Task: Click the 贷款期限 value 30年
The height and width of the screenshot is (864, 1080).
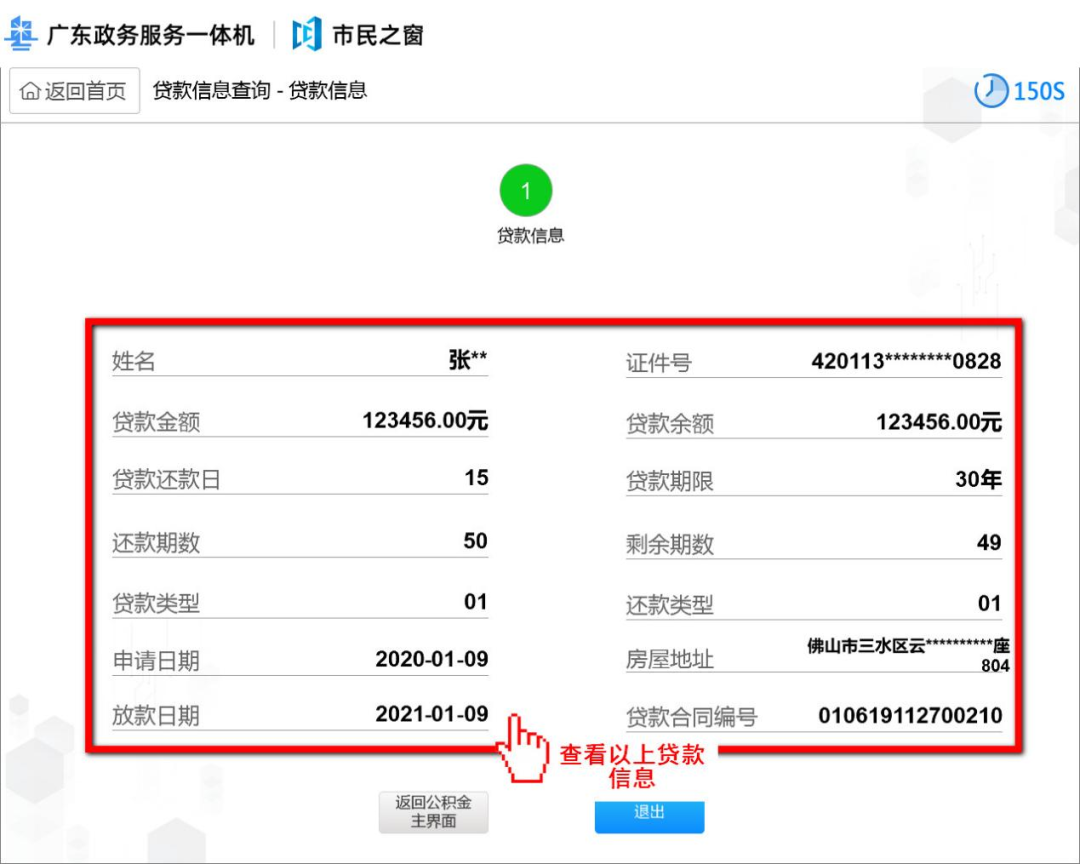Action: click(x=978, y=479)
